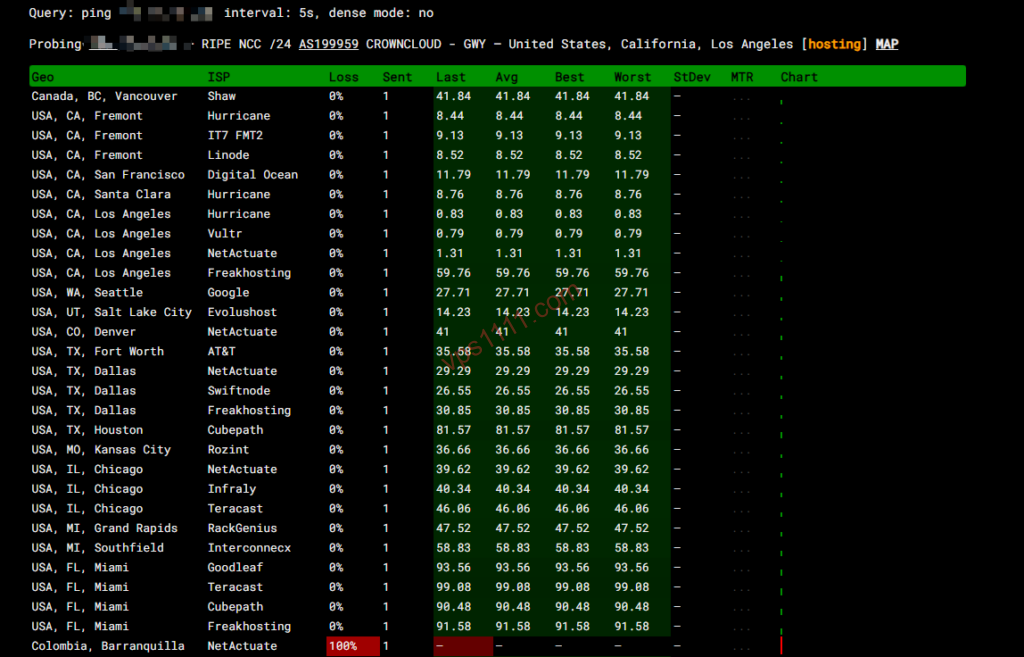
Task: Click the Shaw ISP cell
Action: pos(221,96)
